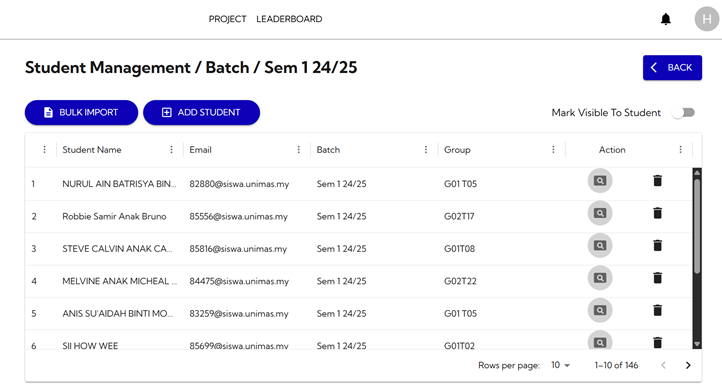
Task: Go to previous page of students
Action: click(663, 365)
